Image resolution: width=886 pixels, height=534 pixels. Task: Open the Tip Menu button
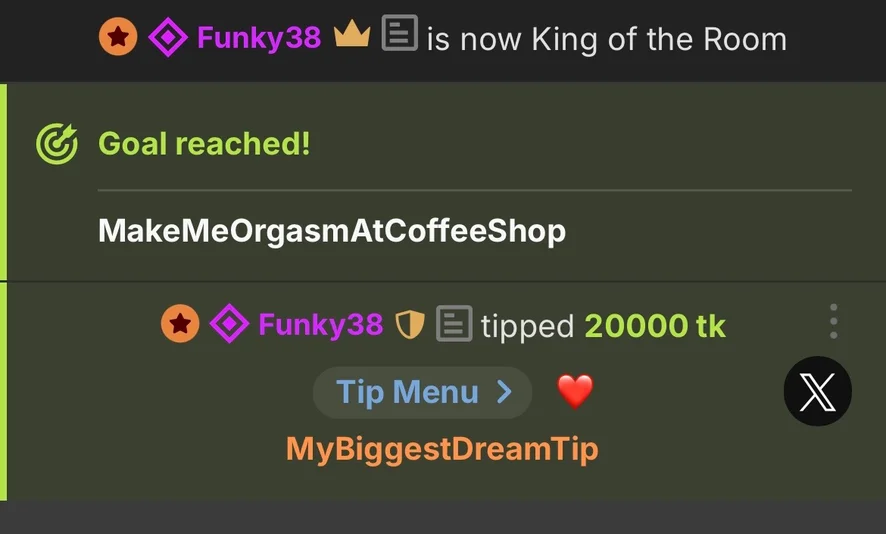(x=423, y=392)
